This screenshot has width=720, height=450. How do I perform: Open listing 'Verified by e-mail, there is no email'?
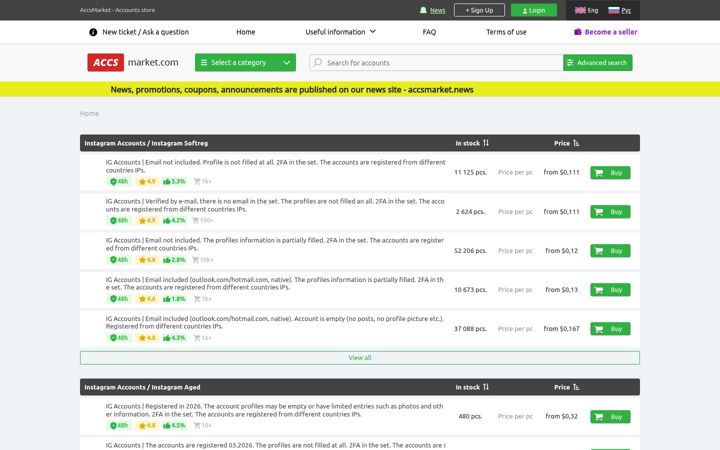click(275, 205)
